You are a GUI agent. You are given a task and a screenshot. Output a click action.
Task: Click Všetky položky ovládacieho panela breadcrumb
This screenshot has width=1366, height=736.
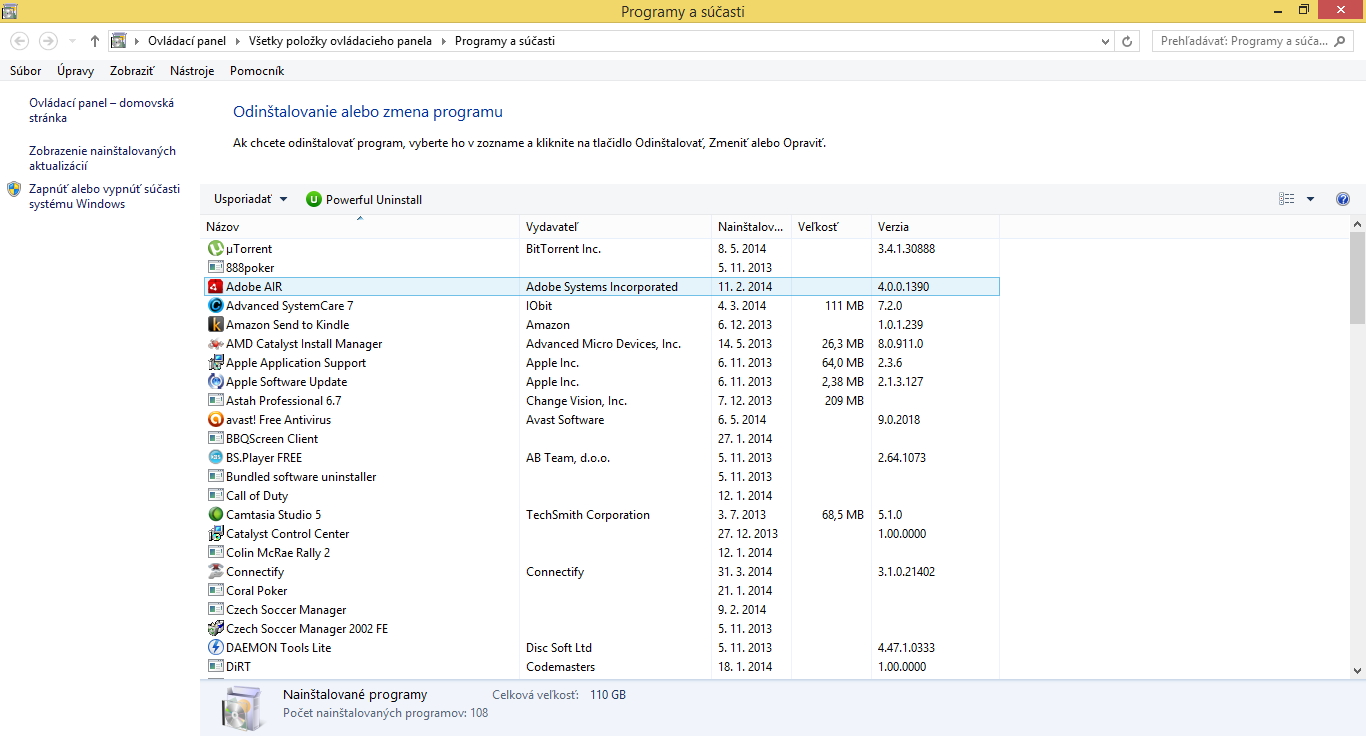(341, 41)
